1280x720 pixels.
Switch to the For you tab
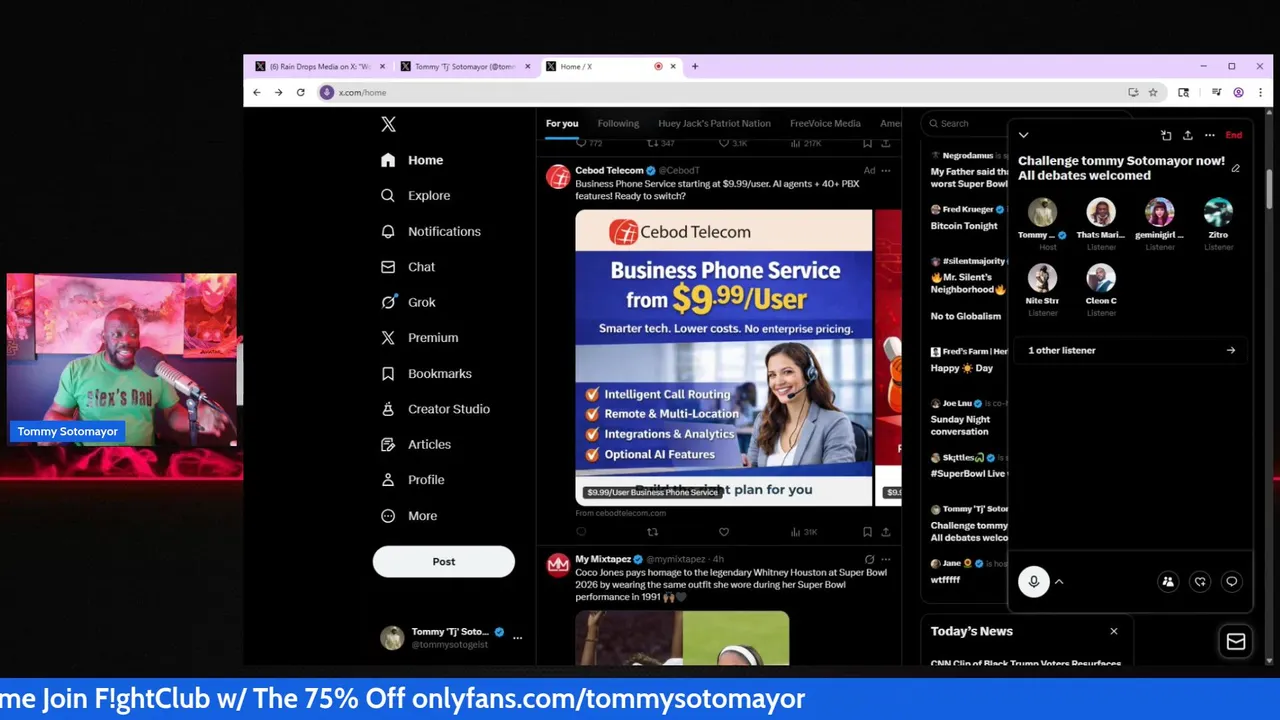(562, 124)
